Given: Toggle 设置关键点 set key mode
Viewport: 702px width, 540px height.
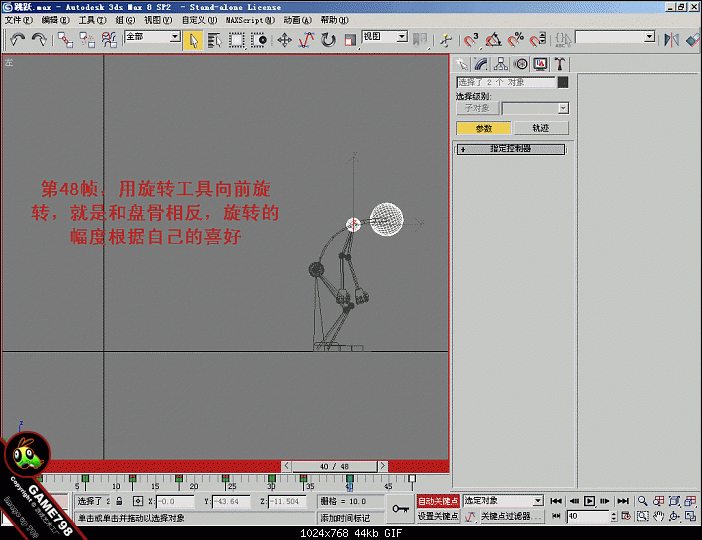Looking at the screenshot, I should pos(438,516).
